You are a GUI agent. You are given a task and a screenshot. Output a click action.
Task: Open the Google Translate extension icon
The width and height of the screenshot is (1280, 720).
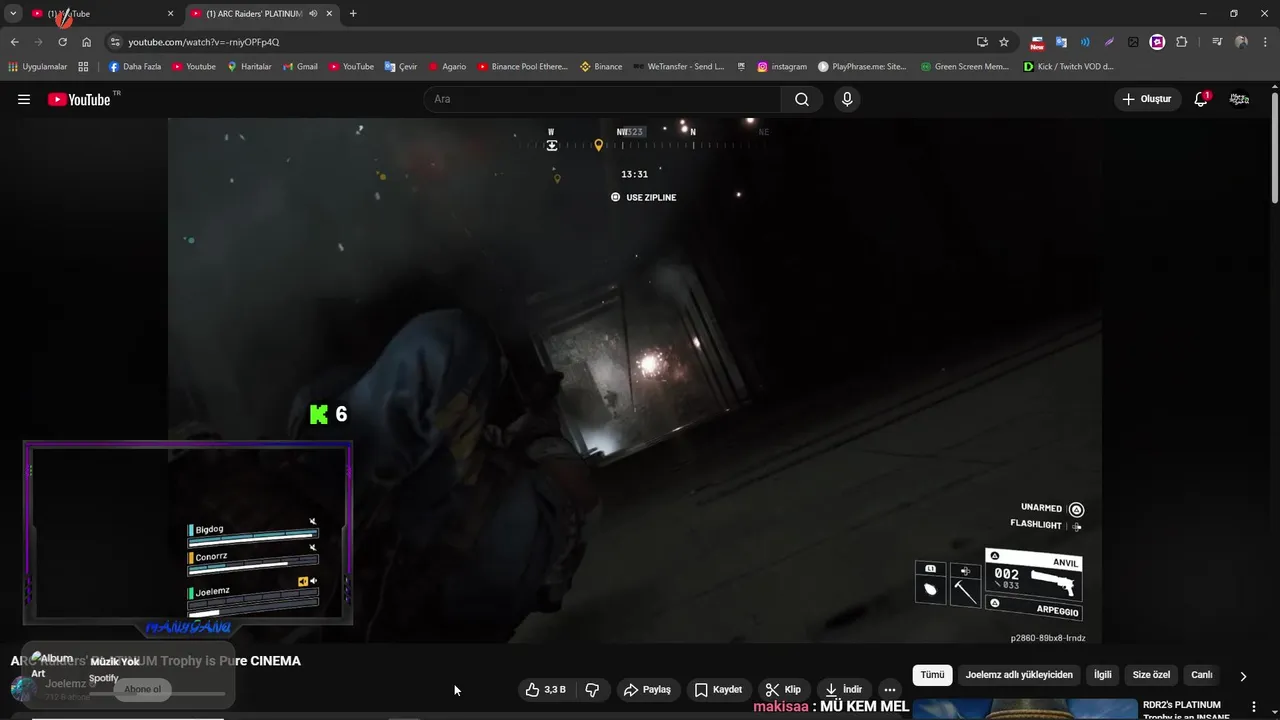click(x=1061, y=42)
